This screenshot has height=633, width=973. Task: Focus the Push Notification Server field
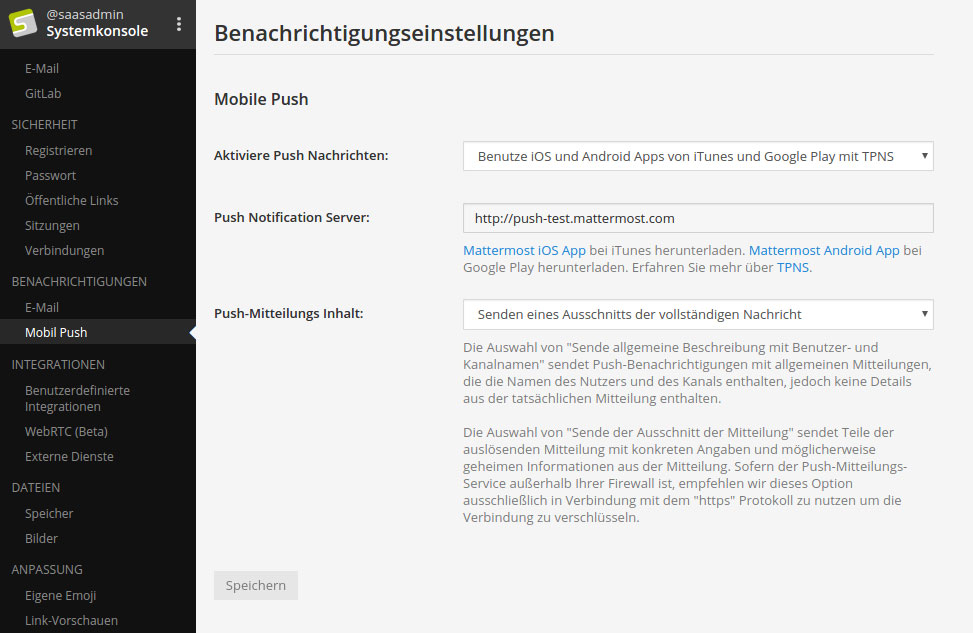[698, 218]
